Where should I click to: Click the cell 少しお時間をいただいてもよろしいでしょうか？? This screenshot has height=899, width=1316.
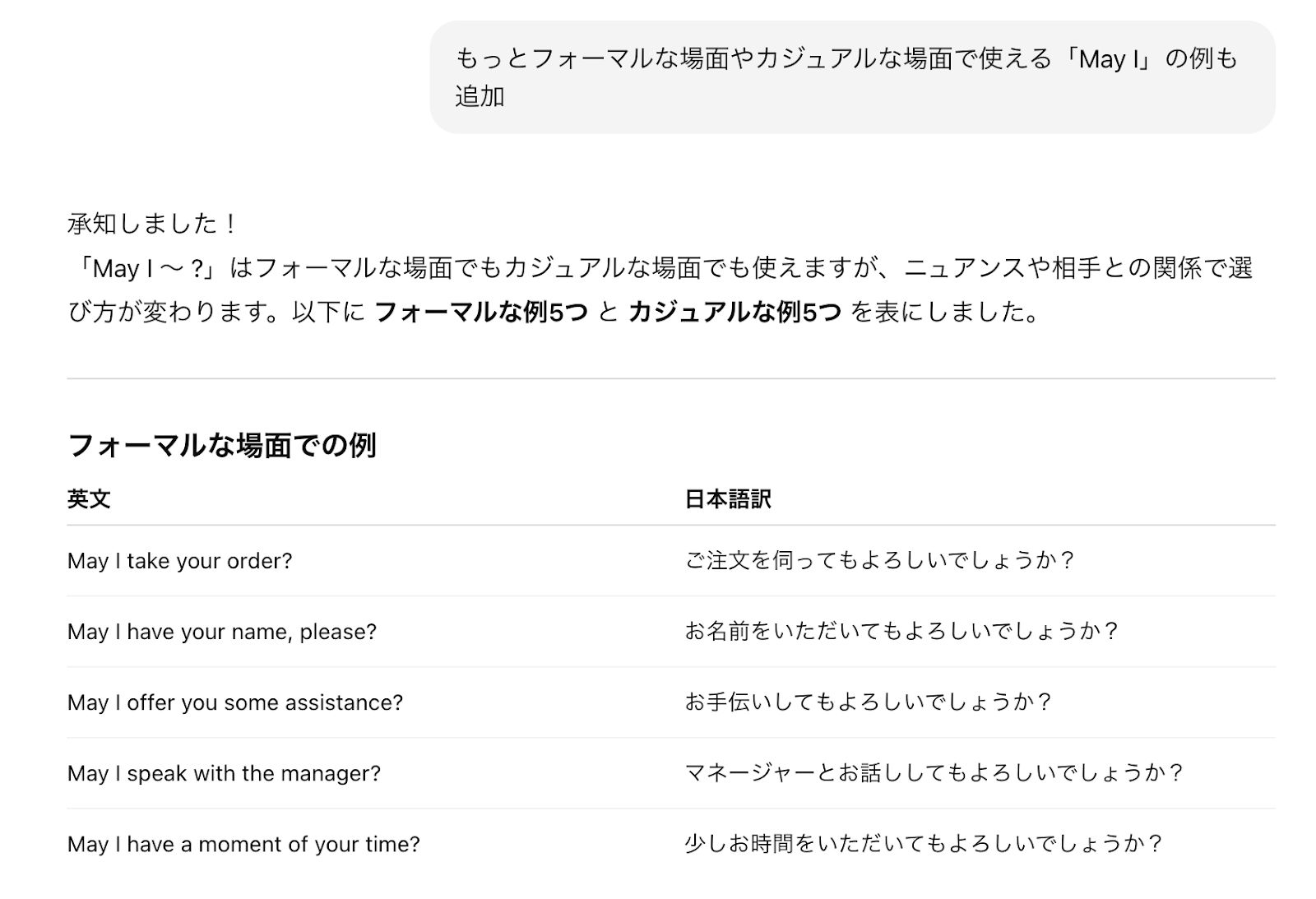tap(924, 844)
